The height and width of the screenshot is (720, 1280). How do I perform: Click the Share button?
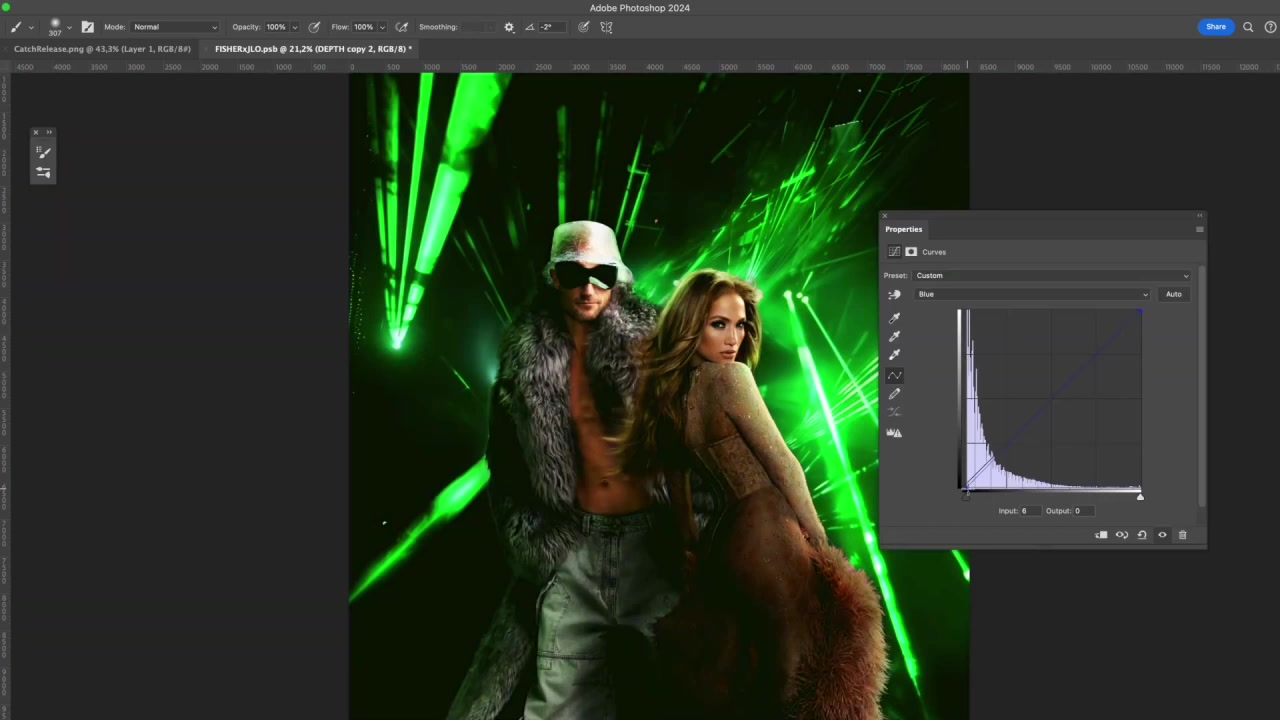[1215, 27]
